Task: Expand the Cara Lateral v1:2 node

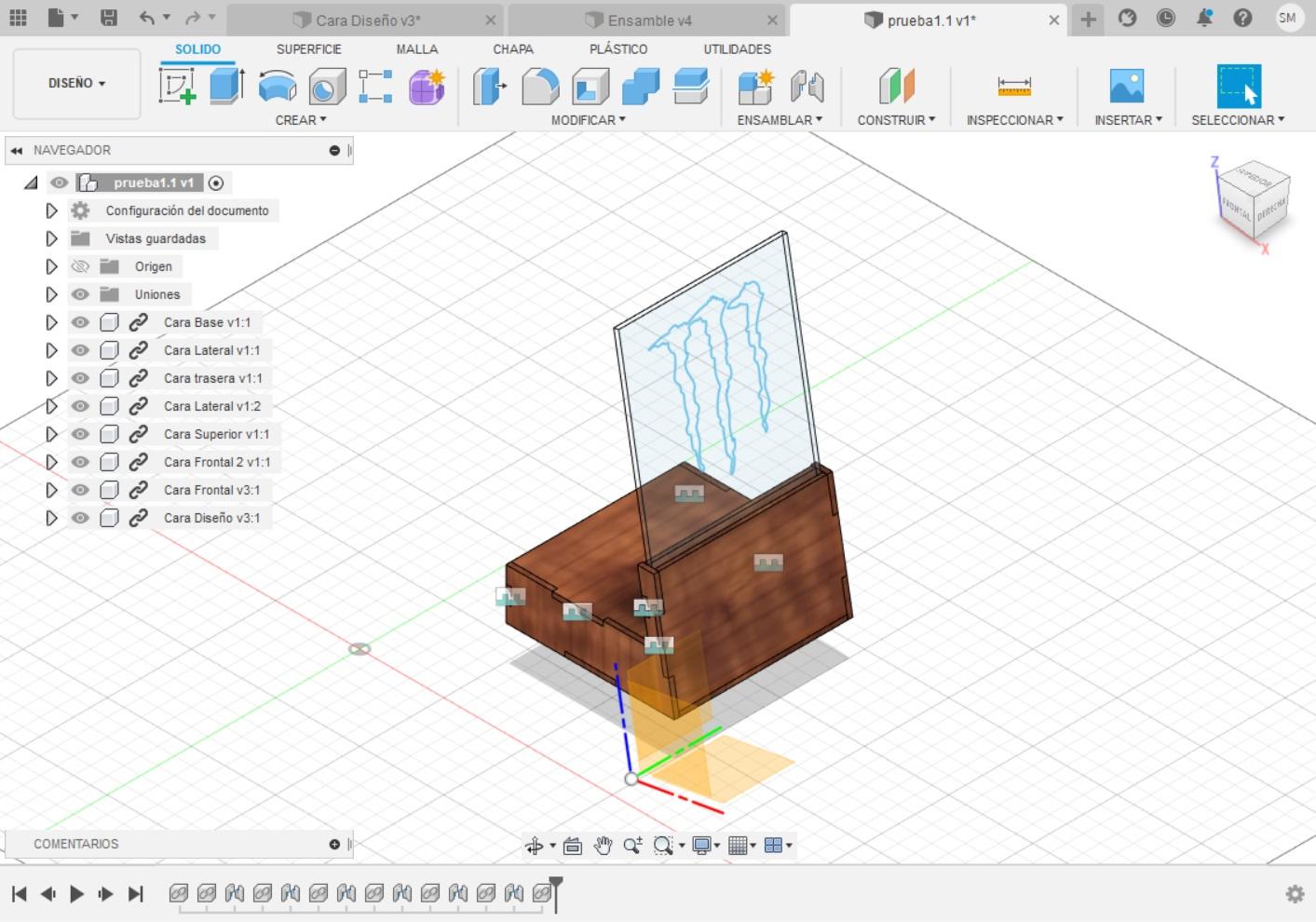Action: coord(51,406)
